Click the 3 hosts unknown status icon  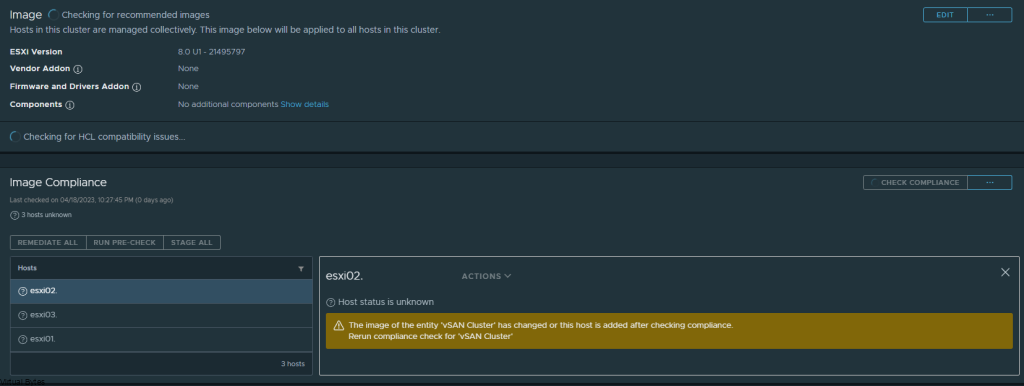tap(14, 215)
